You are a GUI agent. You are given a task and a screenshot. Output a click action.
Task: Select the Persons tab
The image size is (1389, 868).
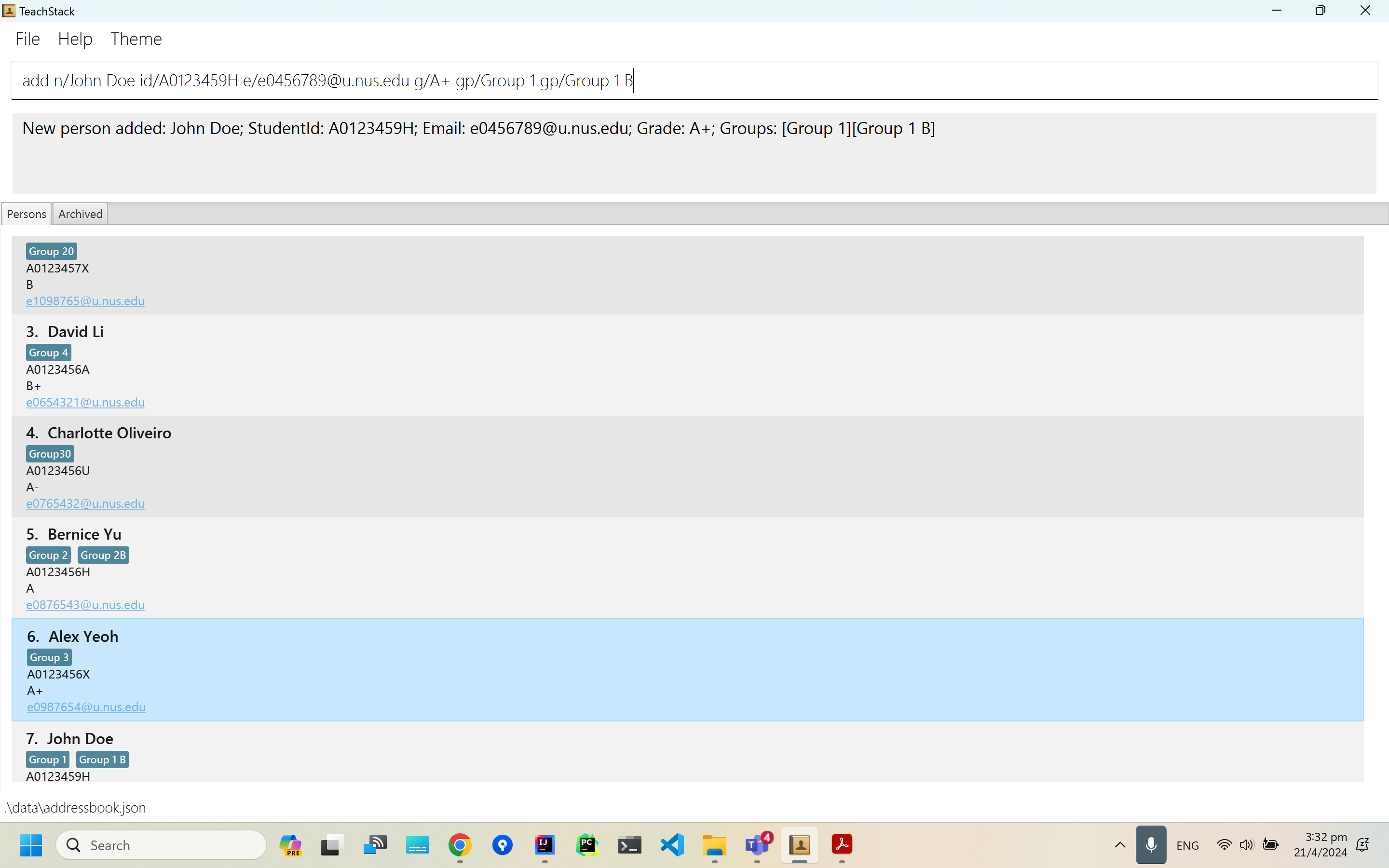click(x=27, y=214)
